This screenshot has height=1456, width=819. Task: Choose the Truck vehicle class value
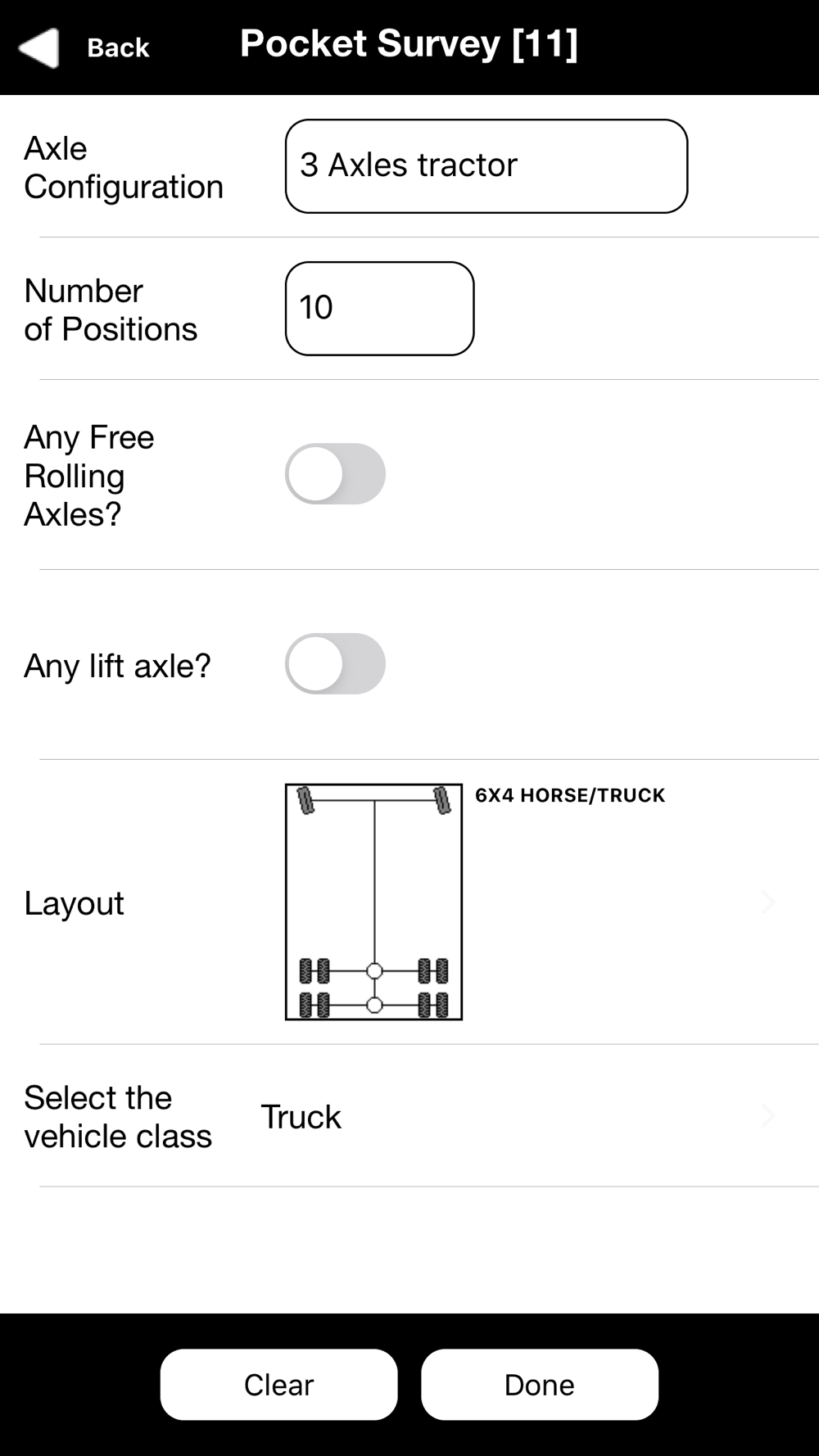[301, 1117]
